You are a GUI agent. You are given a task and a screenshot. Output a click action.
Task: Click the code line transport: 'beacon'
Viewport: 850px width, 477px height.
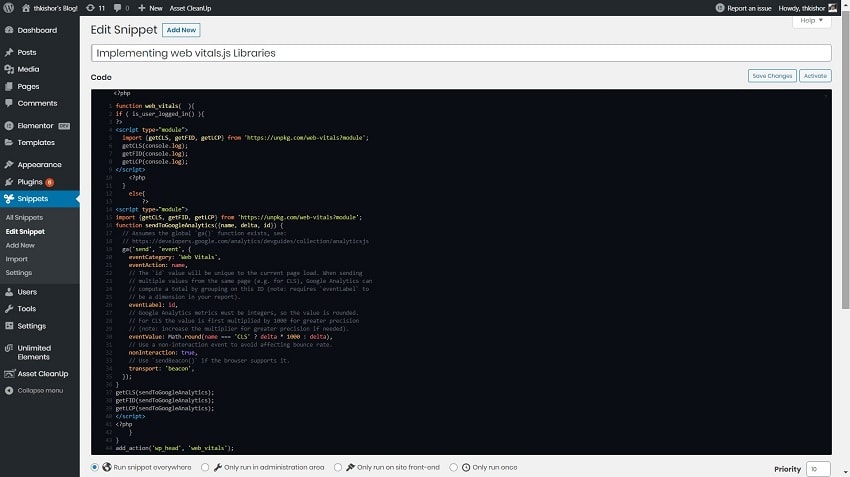pos(161,369)
